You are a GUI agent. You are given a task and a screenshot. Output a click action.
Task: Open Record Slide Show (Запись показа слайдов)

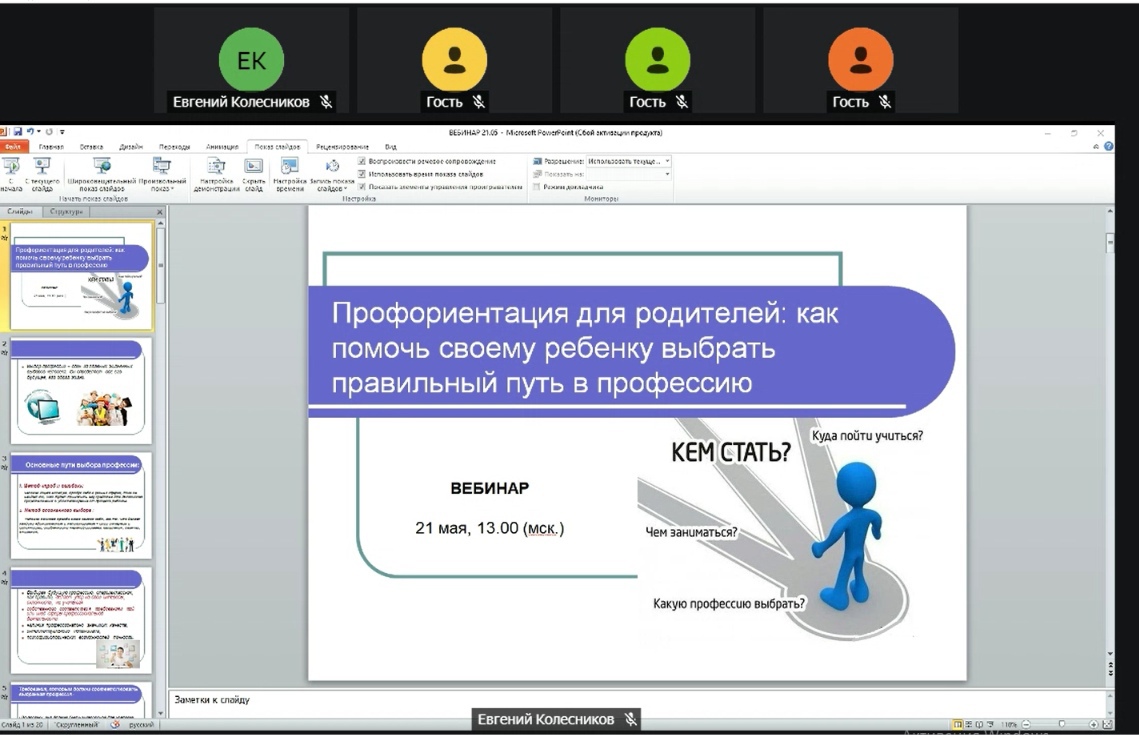pyautogui.click(x=332, y=174)
